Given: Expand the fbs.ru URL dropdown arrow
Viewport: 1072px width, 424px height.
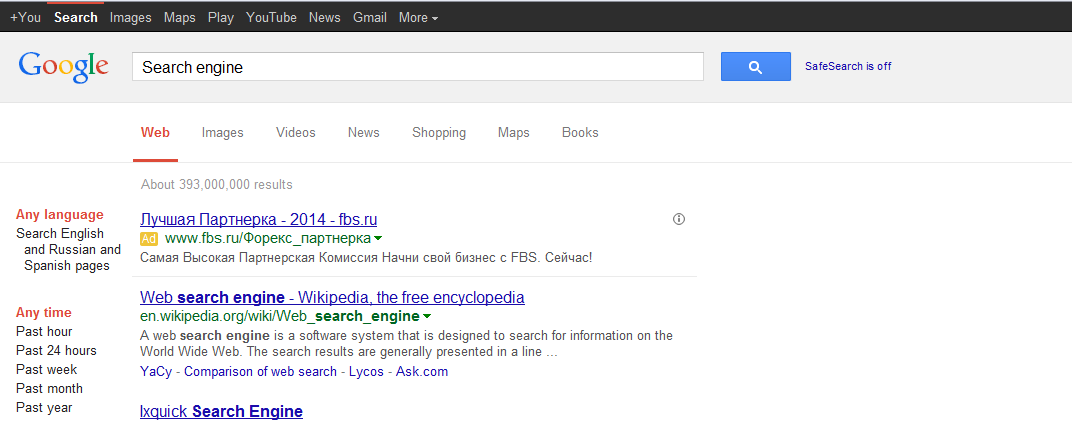Looking at the screenshot, I should click(x=378, y=239).
